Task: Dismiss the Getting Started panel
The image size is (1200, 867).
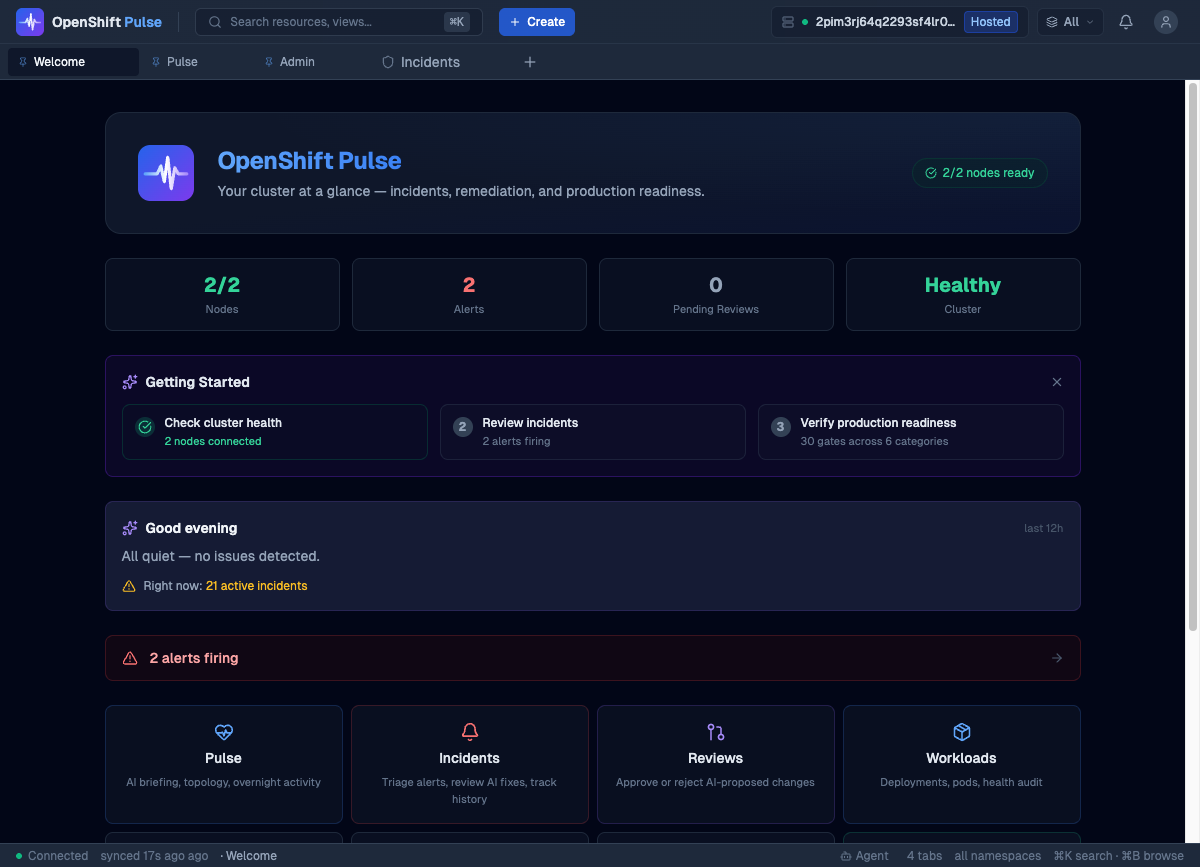Action: [x=1057, y=382]
